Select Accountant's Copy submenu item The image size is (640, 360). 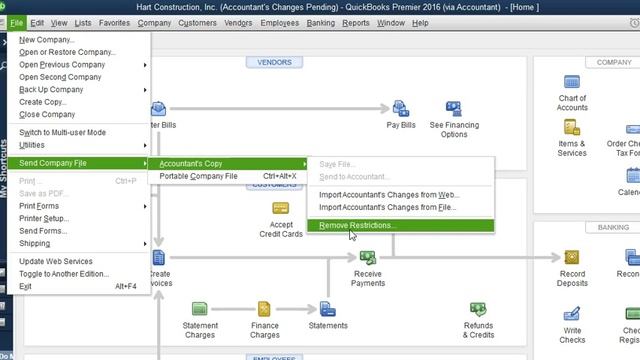tap(228, 164)
